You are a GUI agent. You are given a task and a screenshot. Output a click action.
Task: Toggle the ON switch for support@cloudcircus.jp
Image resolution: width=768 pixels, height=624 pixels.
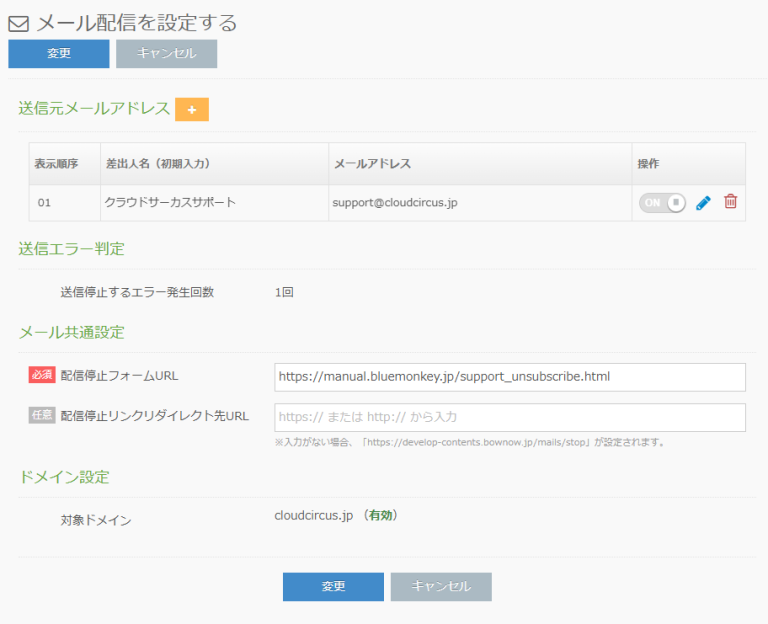coord(662,202)
